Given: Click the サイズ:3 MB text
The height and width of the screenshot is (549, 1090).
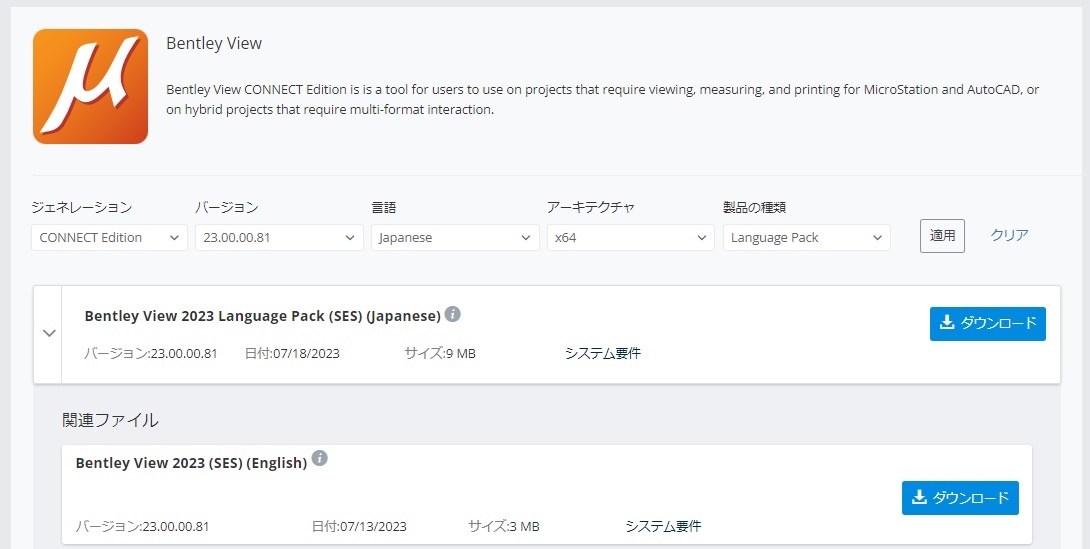Looking at the screenshot, I should tap(504, 526).
